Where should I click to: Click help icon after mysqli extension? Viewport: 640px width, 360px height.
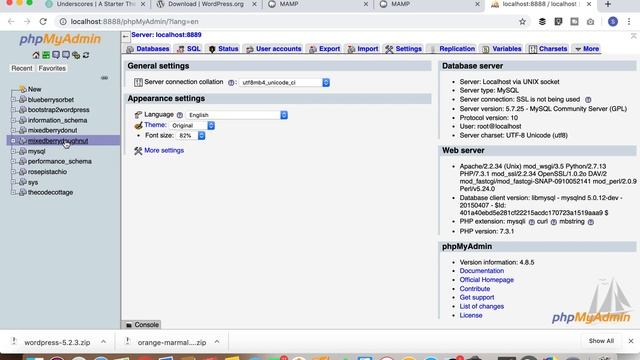[x=531, y=222]
